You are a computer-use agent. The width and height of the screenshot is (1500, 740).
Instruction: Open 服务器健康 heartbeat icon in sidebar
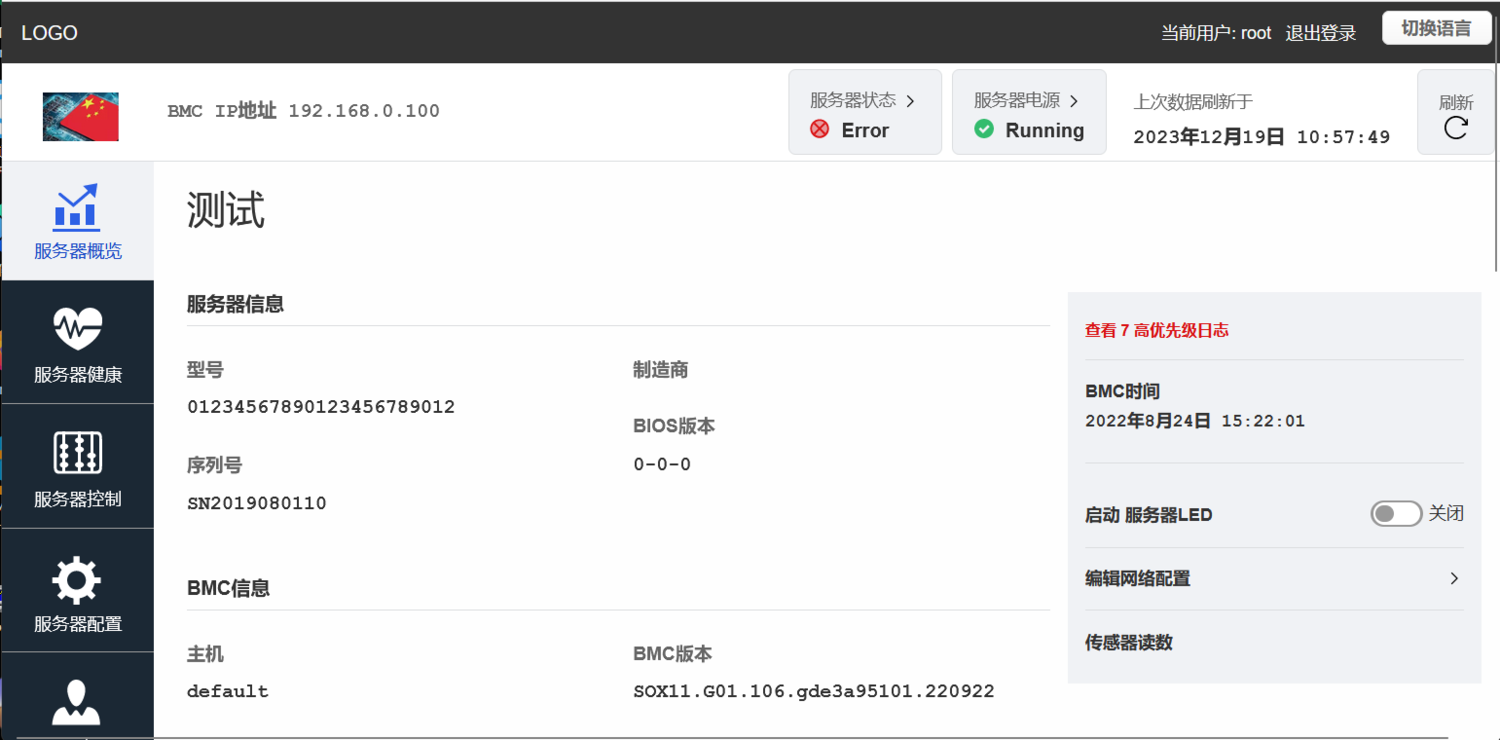(77, 329)
